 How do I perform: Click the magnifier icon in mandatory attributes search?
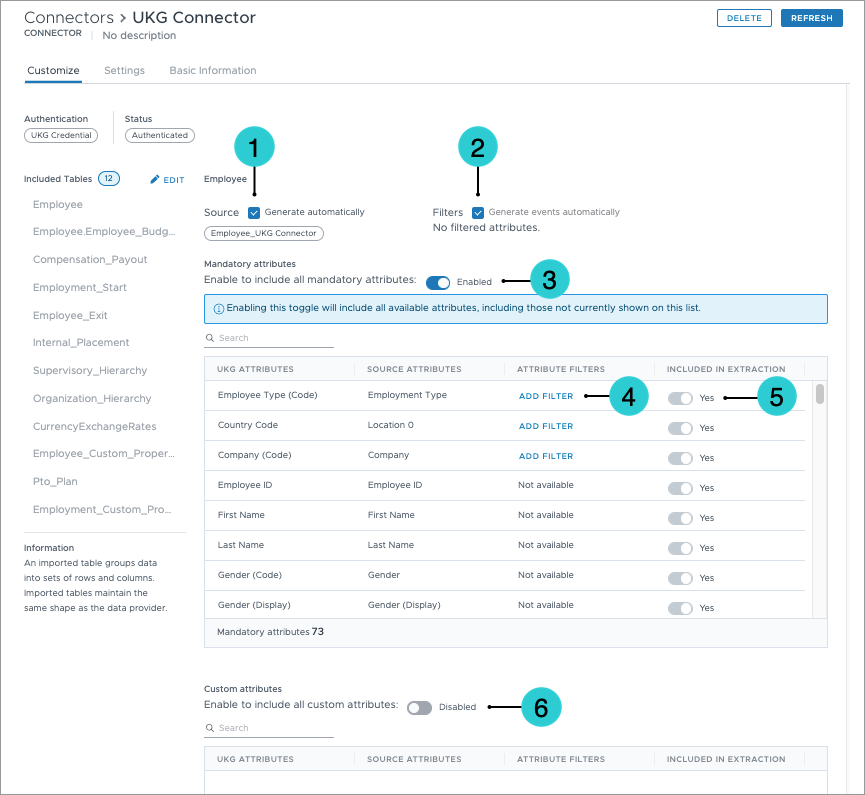click(x=210, y=338)
